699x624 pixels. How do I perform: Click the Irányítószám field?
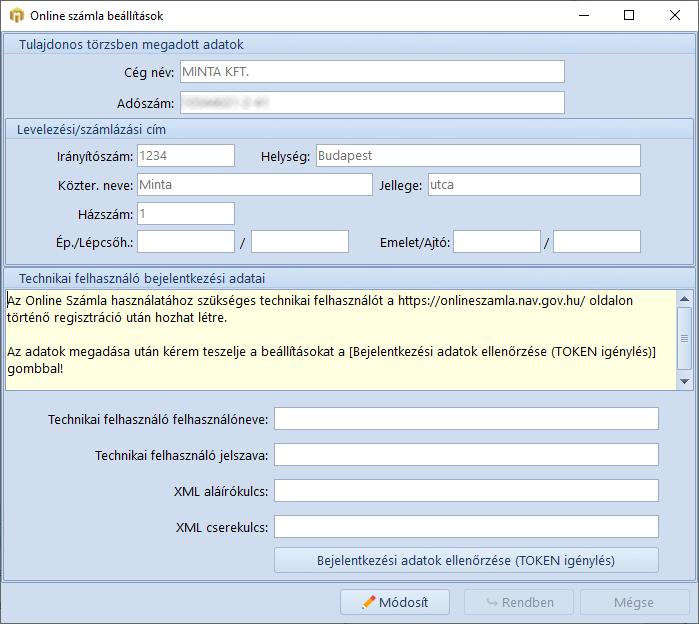click(185, 155)
